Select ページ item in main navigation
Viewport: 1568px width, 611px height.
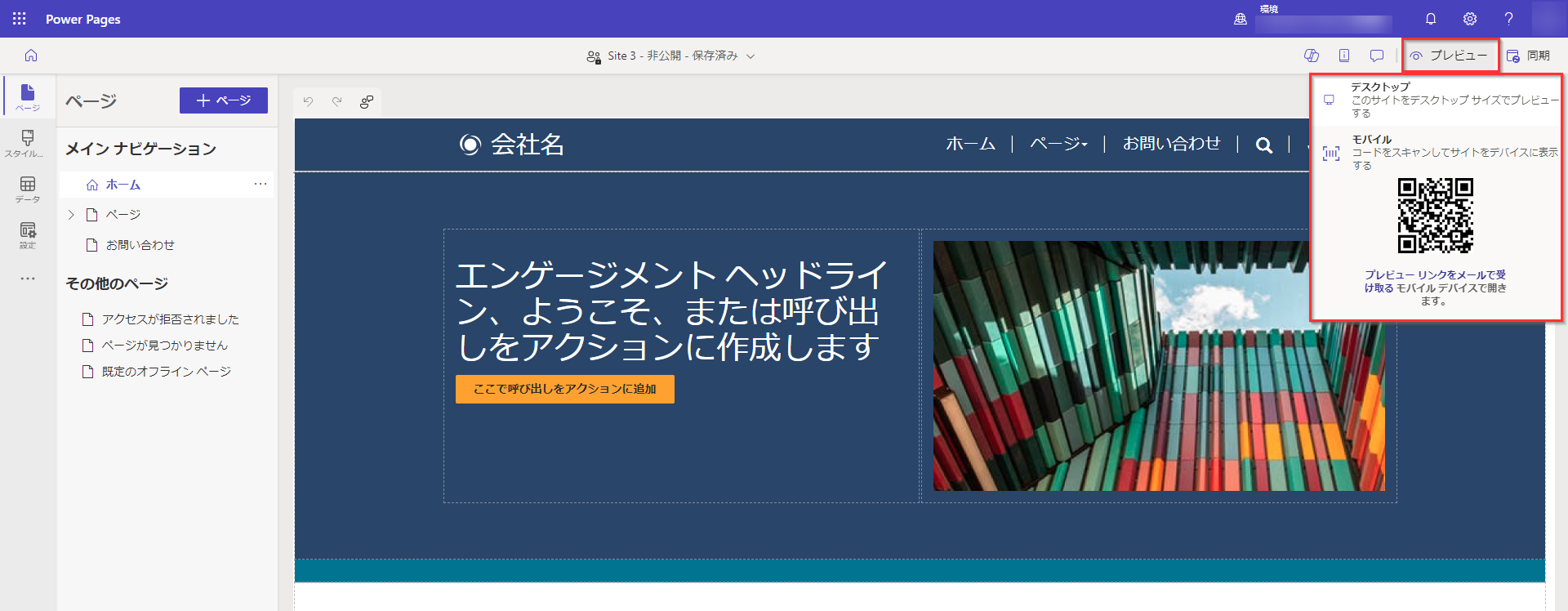[123, 215]
